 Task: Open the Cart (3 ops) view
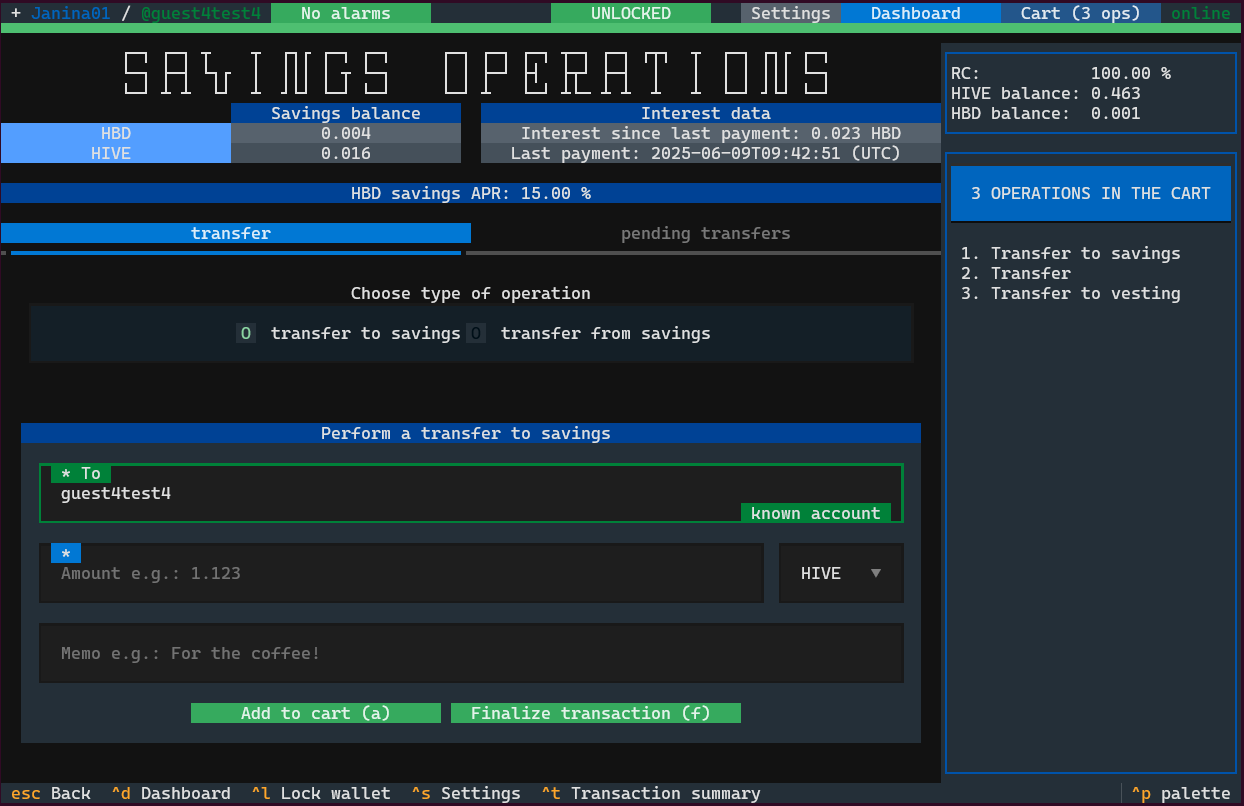(x=1081, y=13)
